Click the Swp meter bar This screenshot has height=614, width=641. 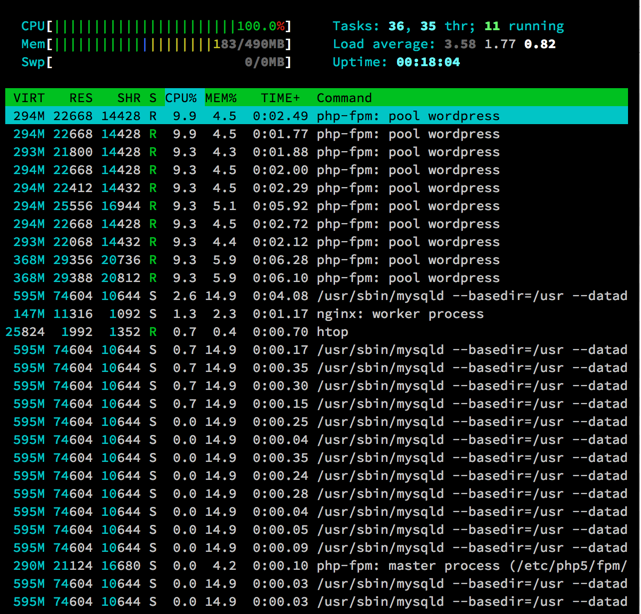(157, 62)
